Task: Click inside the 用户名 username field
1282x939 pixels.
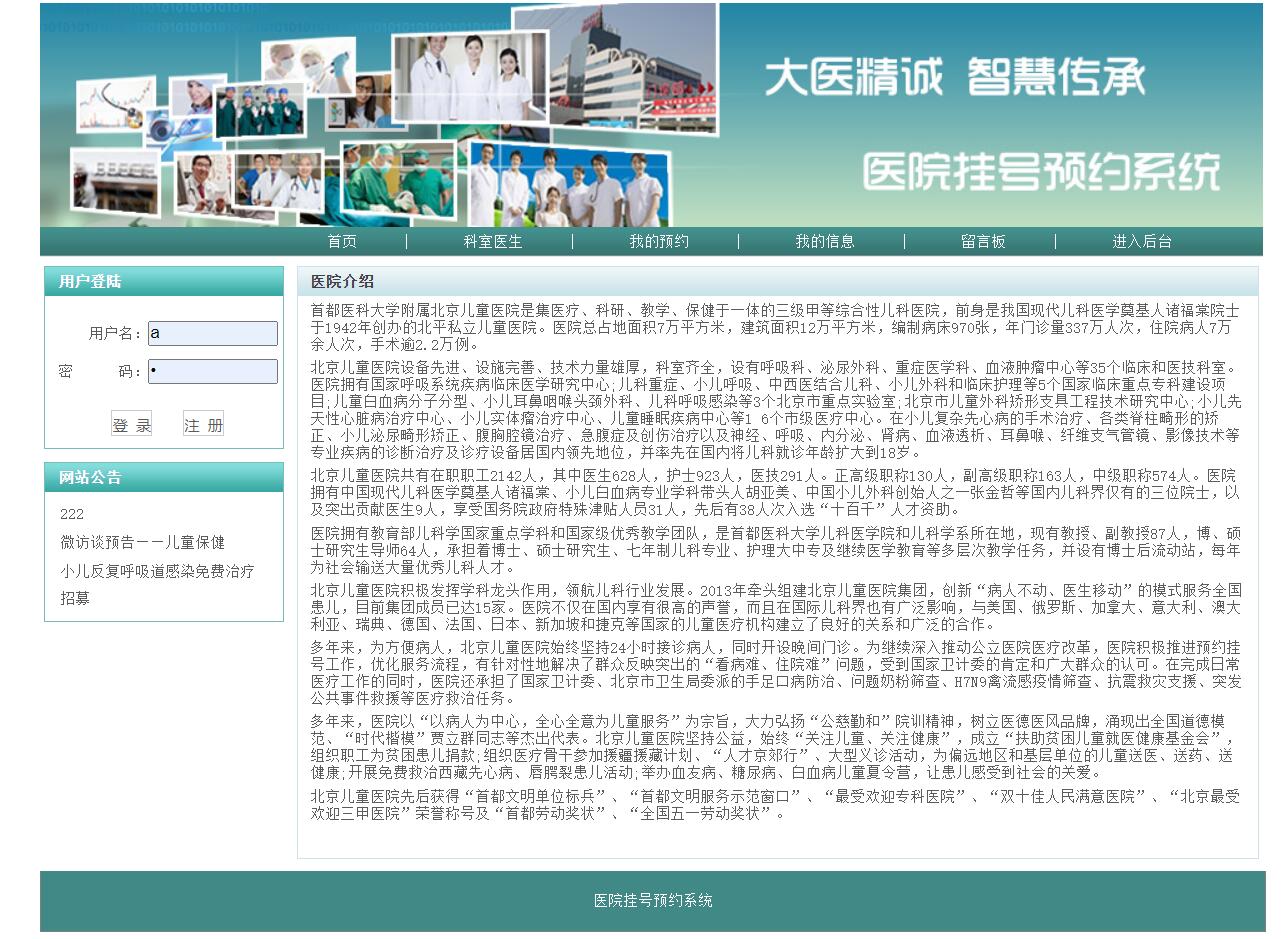Action: pos(213,331)
